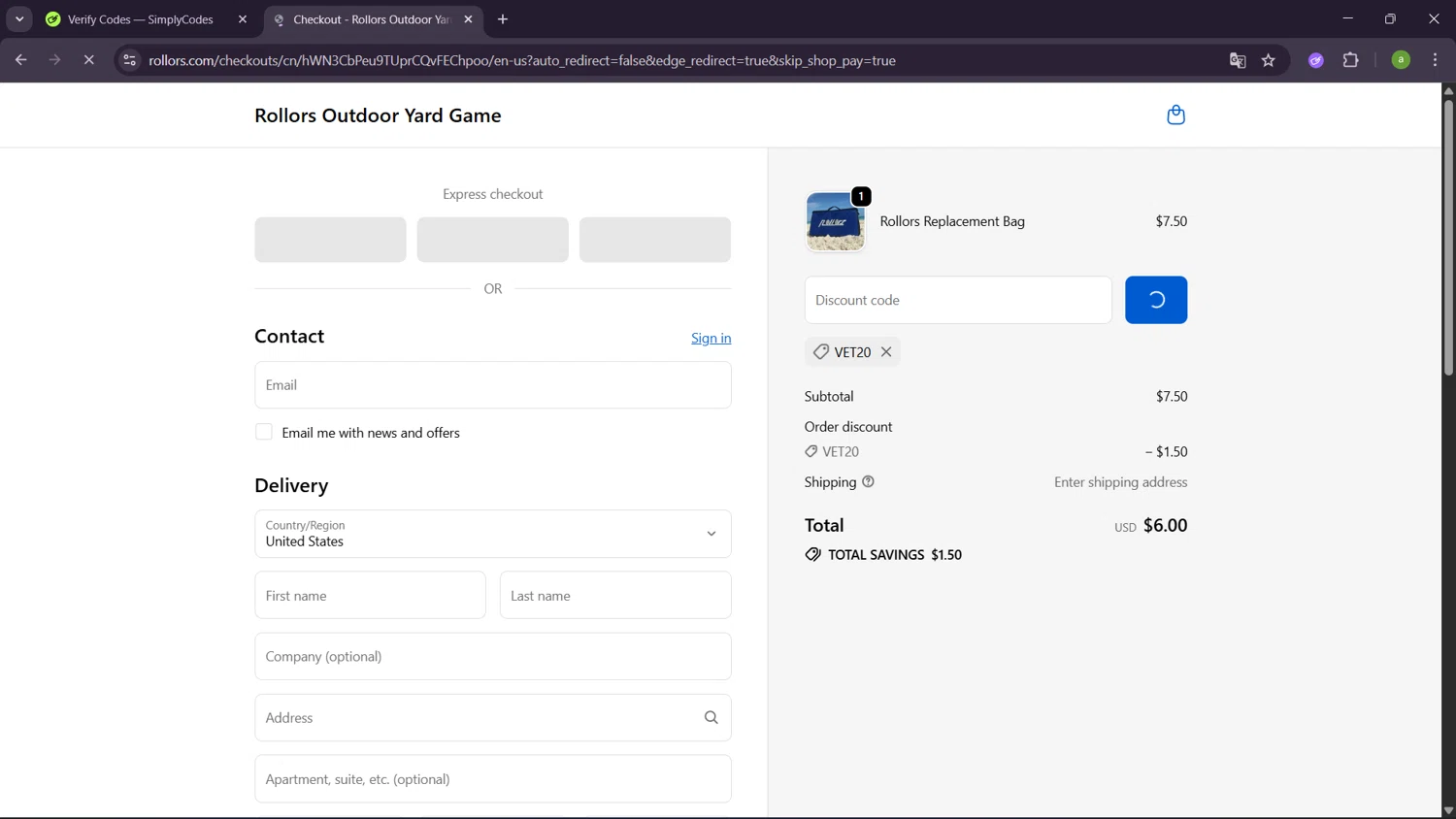The height and width of the screenshot is (819, 1456).
Task: Click the Express checkout label
Action: coord(493,194)
